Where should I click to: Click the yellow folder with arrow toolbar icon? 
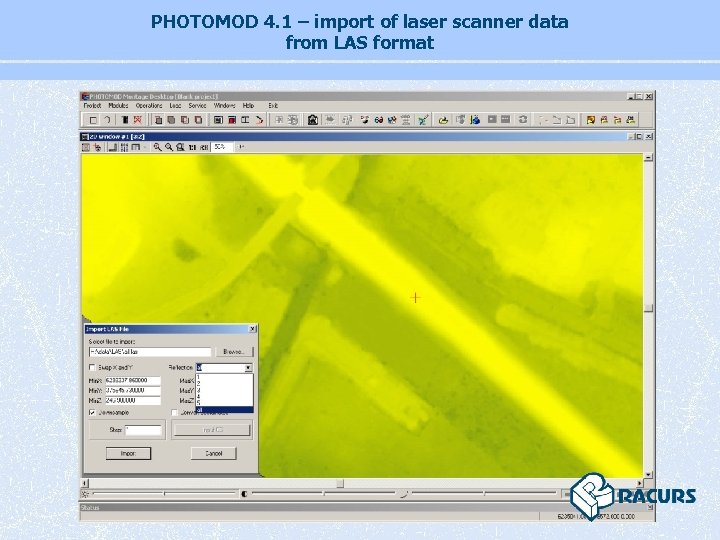pos(443,120)
